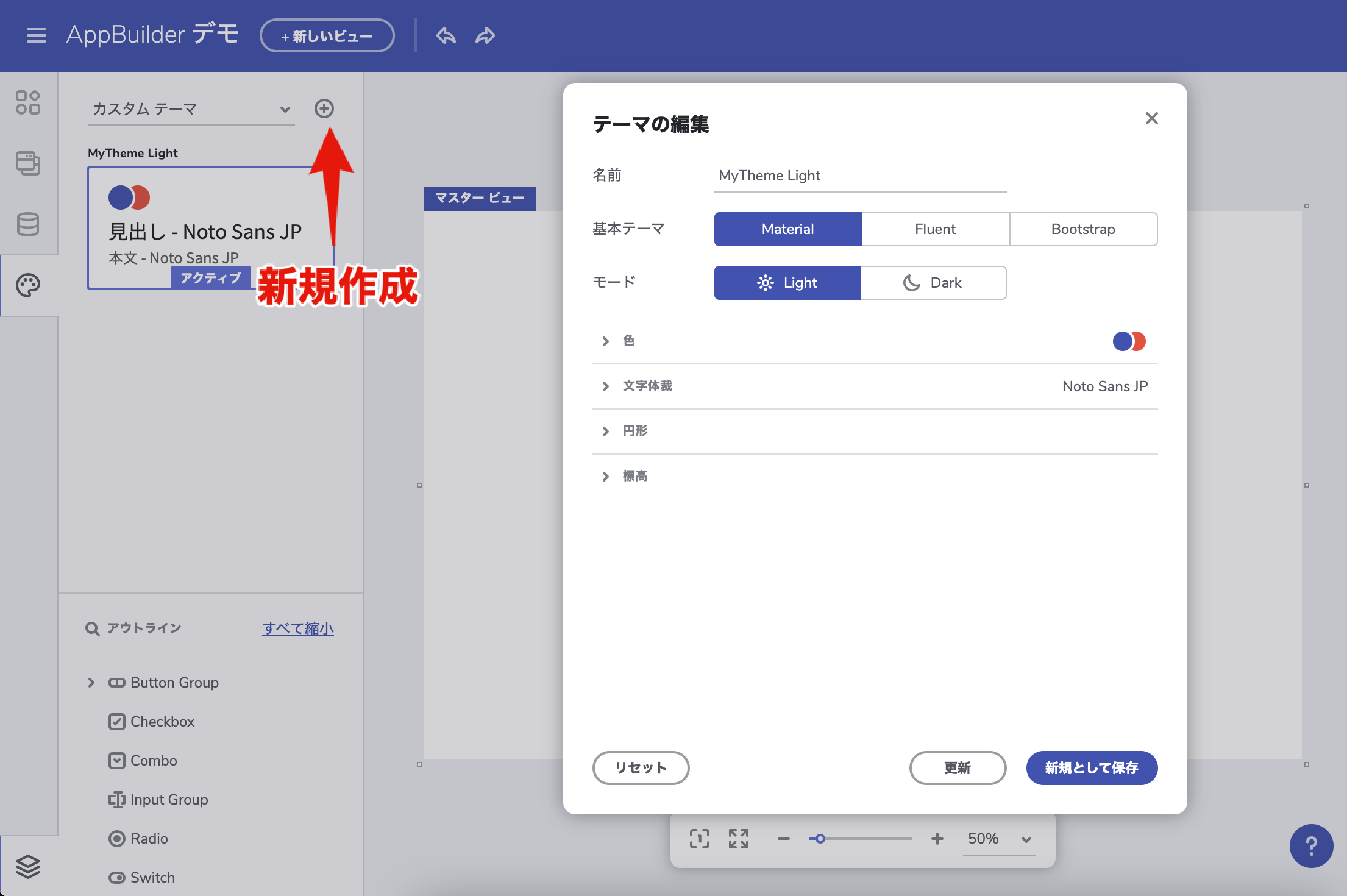The image size is (1347, 896).
Task: Click the マスタービュー tab label
Action: click(x=480, y=198)
